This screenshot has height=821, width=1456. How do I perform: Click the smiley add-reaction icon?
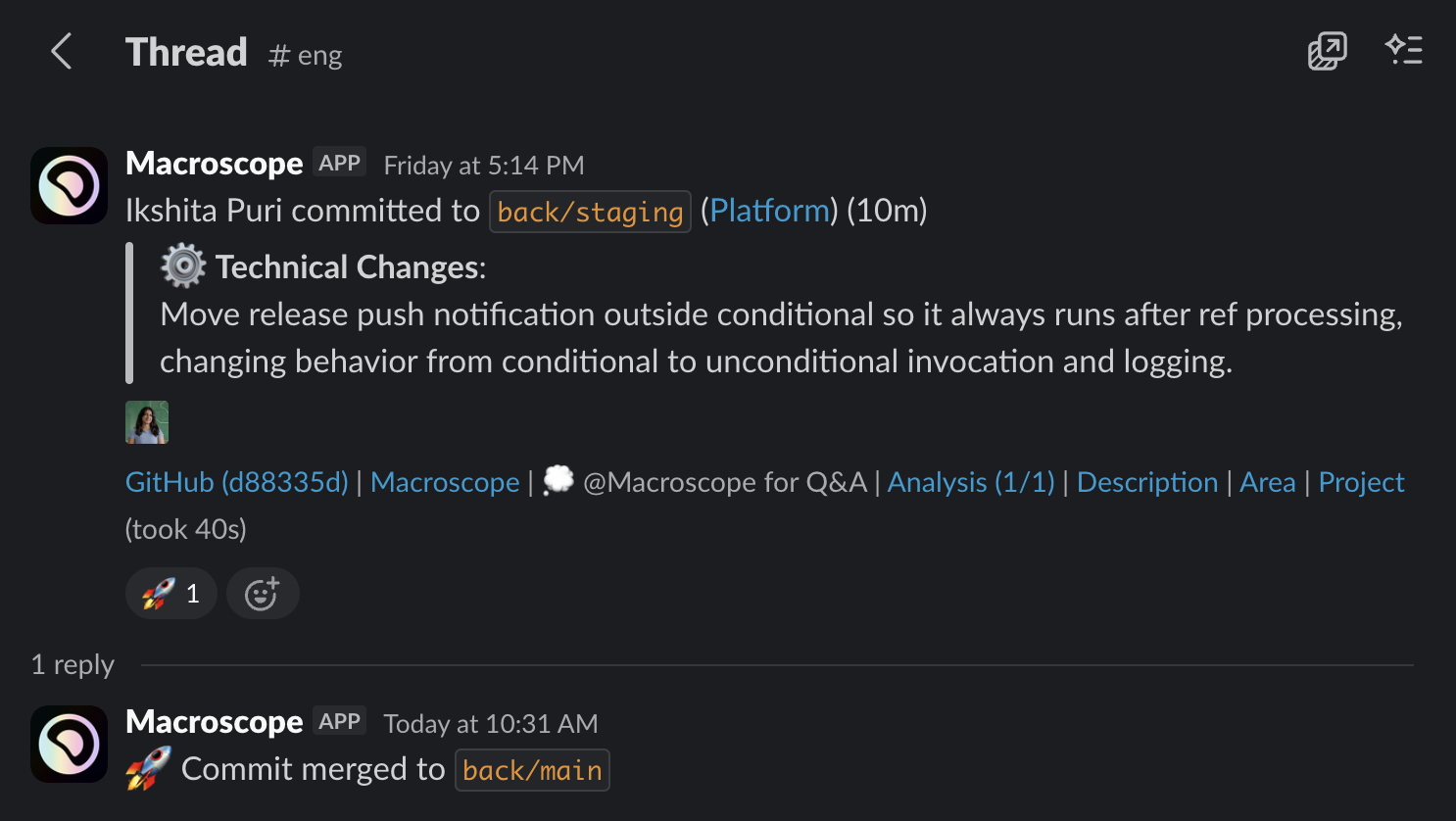(x=262, y=593)
